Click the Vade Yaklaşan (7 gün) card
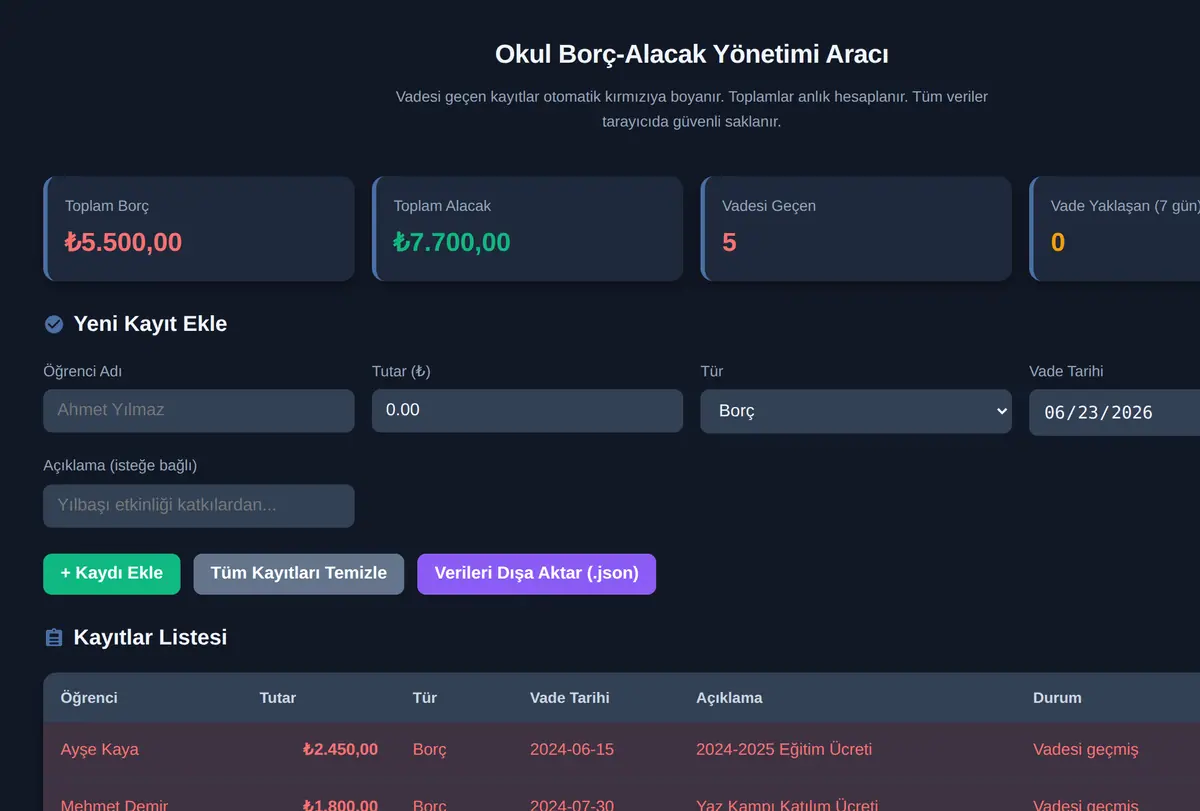This screenshot has width=1200, height=811. tap(1114, 229)
